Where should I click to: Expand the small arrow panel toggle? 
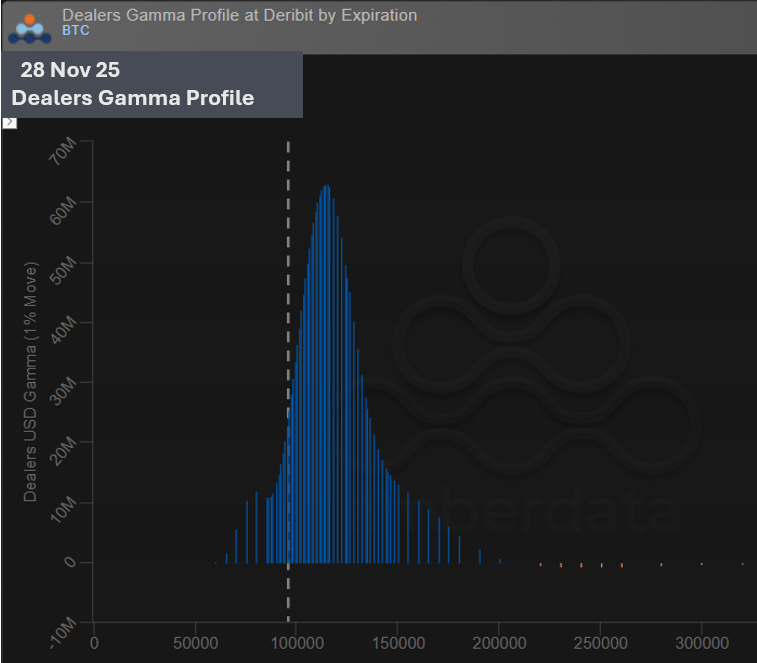pos(9,122)
